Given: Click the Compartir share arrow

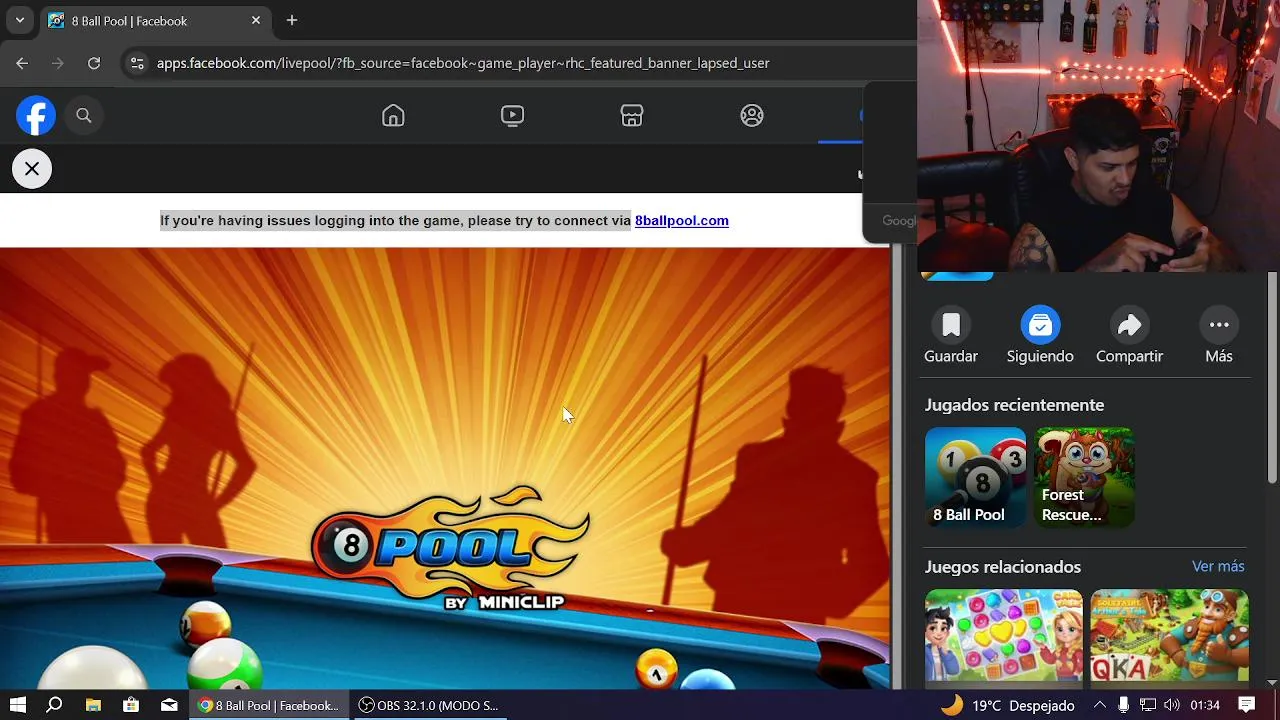Looking at the screenshot, I should [1129, 325].
